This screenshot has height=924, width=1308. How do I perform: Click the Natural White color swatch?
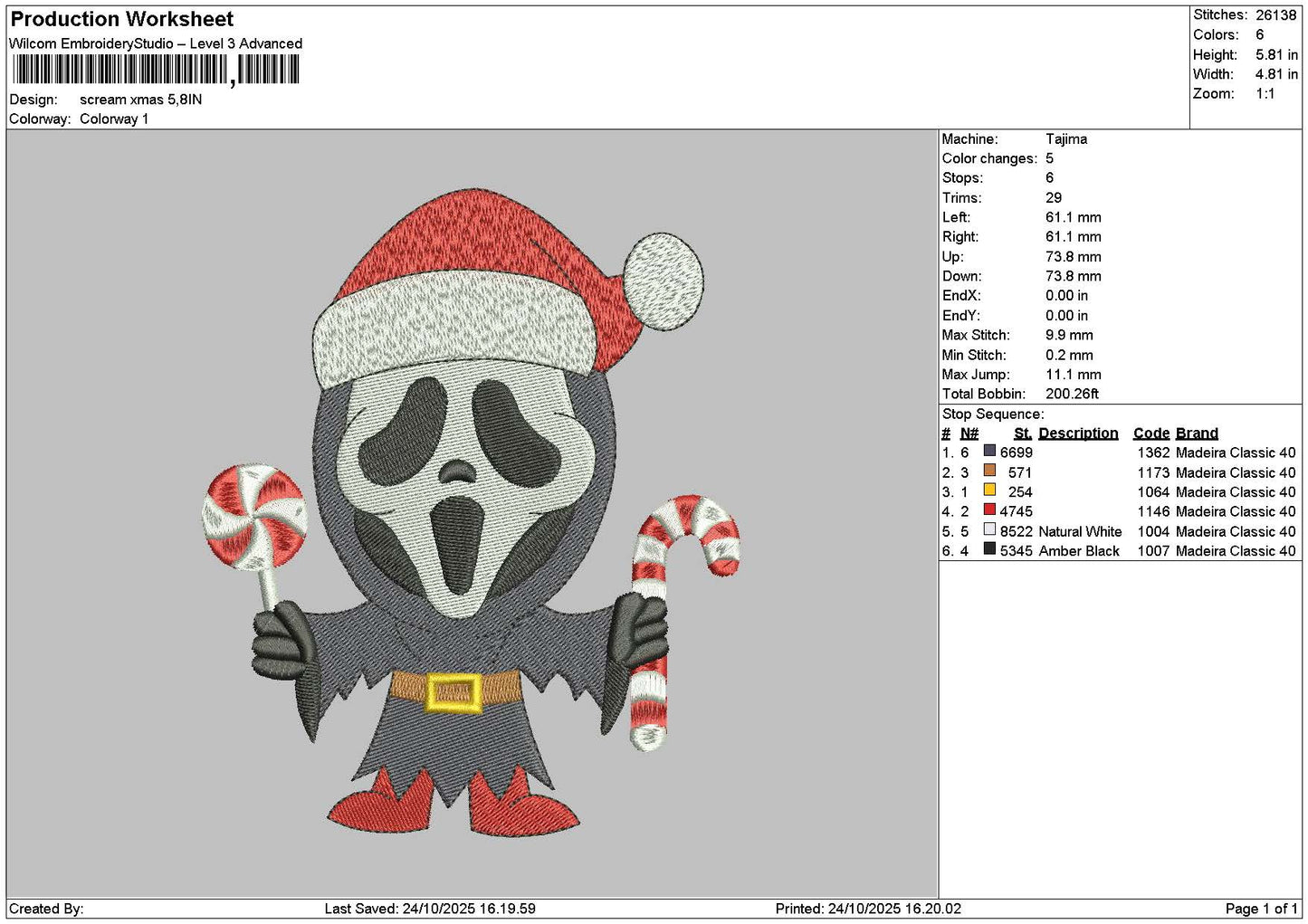coord(989,530)
